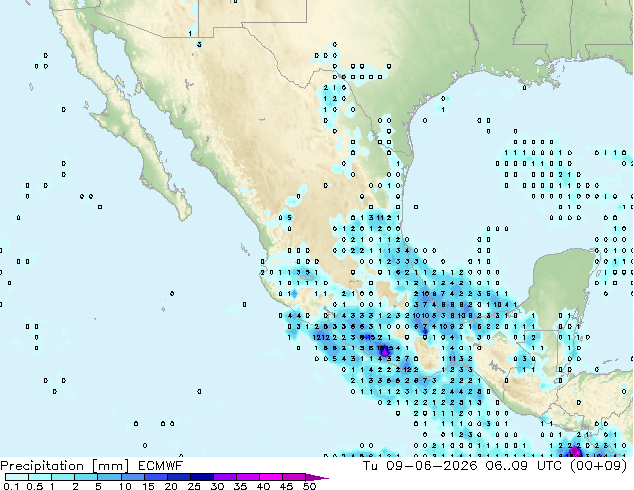Click the 'ECMWF' model label
Viewport: 634px width, 490px height.
161,466
